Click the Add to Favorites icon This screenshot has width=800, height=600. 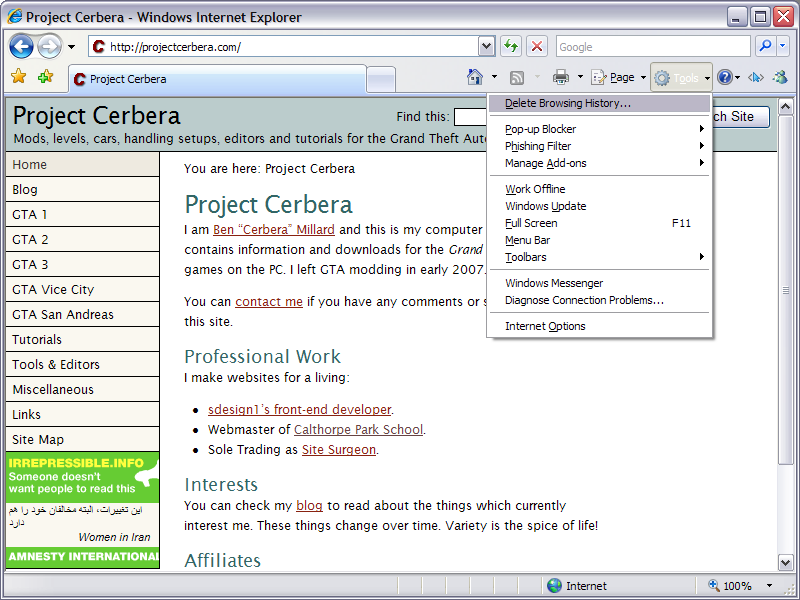pyautogui.click(x=45, y=77)
